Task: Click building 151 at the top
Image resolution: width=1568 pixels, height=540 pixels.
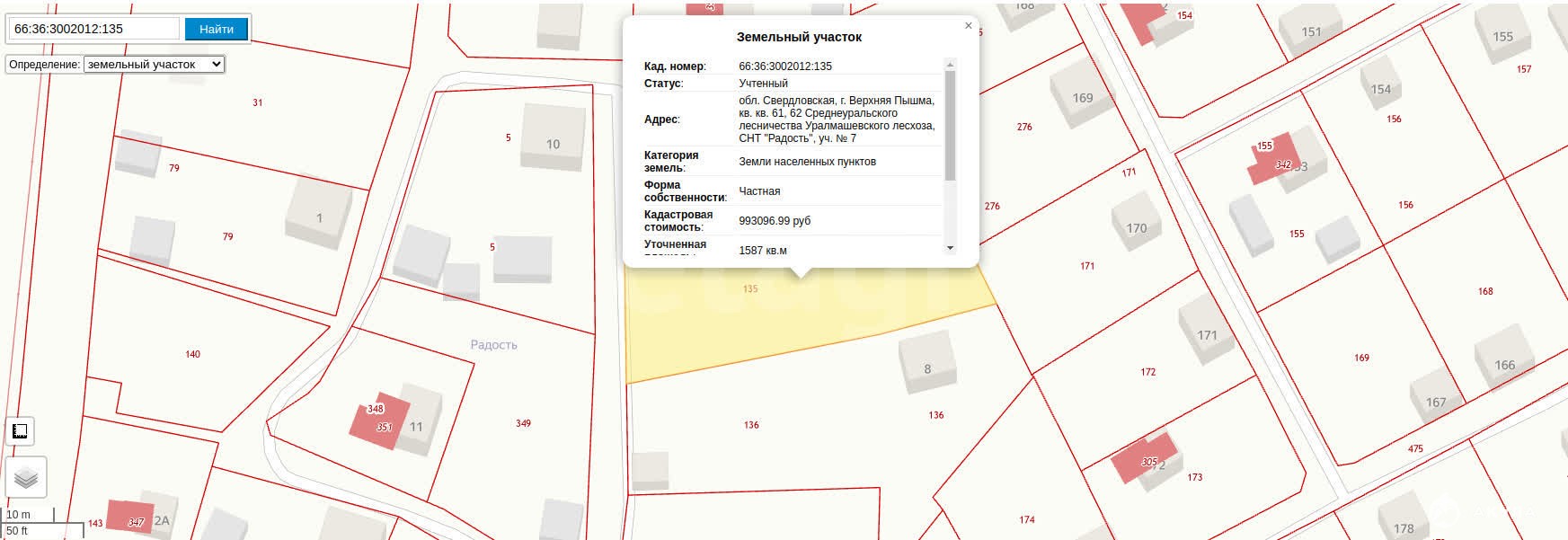Action: coord(1311,31)
